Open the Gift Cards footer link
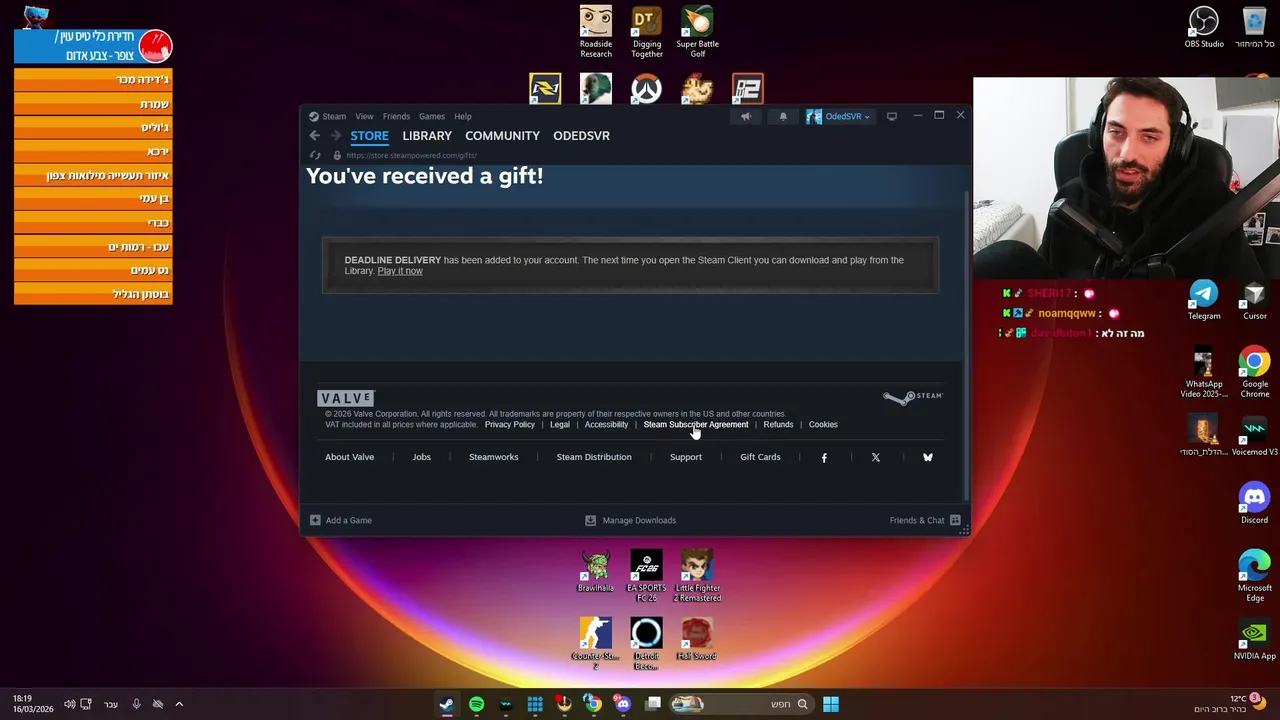The image size is (1280, 720). 760,457
